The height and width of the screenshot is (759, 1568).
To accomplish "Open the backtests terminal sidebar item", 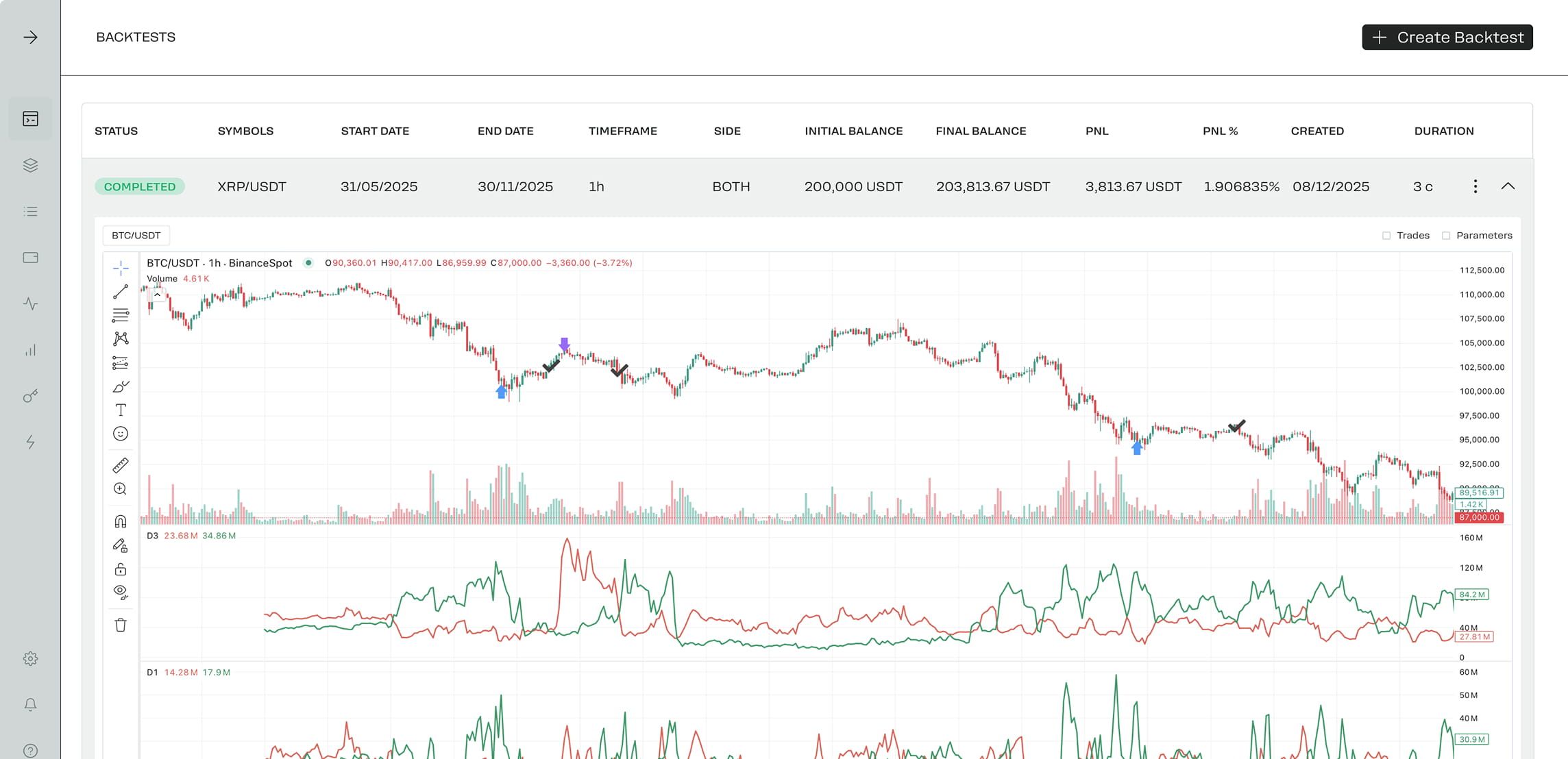I will coord(30,119).
